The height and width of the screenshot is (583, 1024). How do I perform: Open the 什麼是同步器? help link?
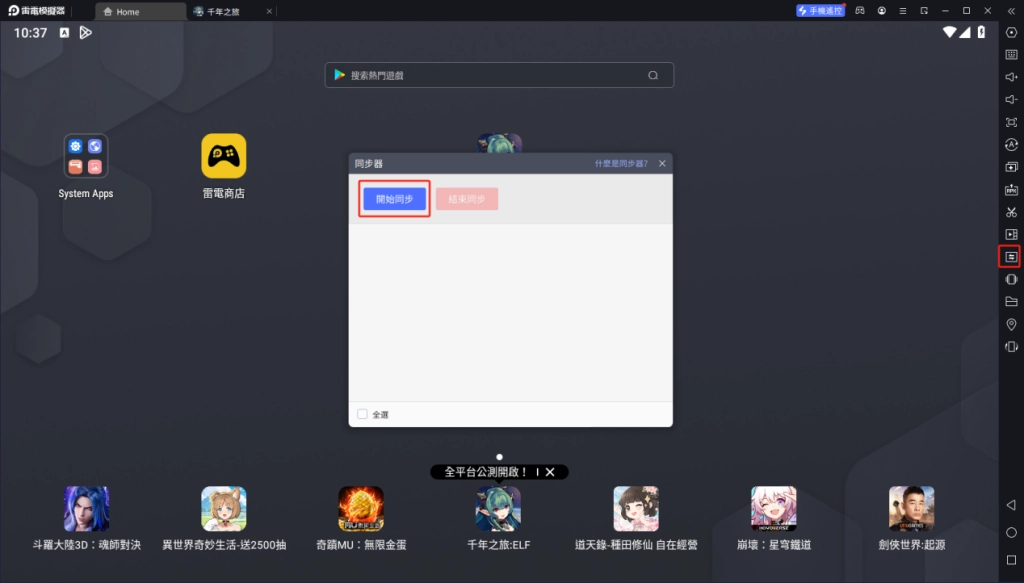click(x=620, y=163)
